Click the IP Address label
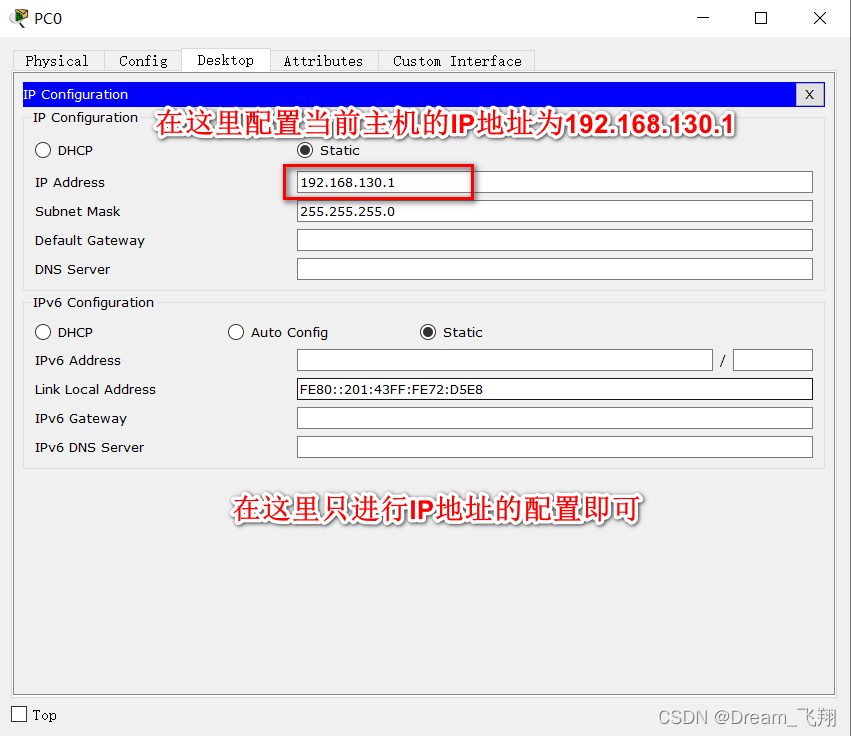 tap(69, 182)
